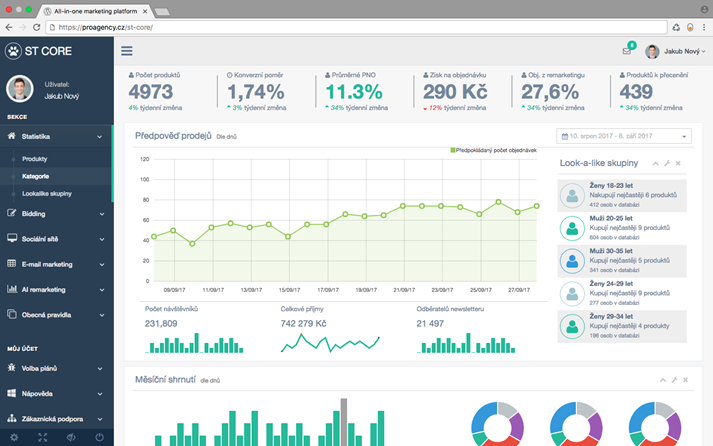Image resolution: width=713 pixels, height=446 pixels.
Task: Open wrench settings of Look-a-like skupiny panel
Action: click(x=667, y=163)
